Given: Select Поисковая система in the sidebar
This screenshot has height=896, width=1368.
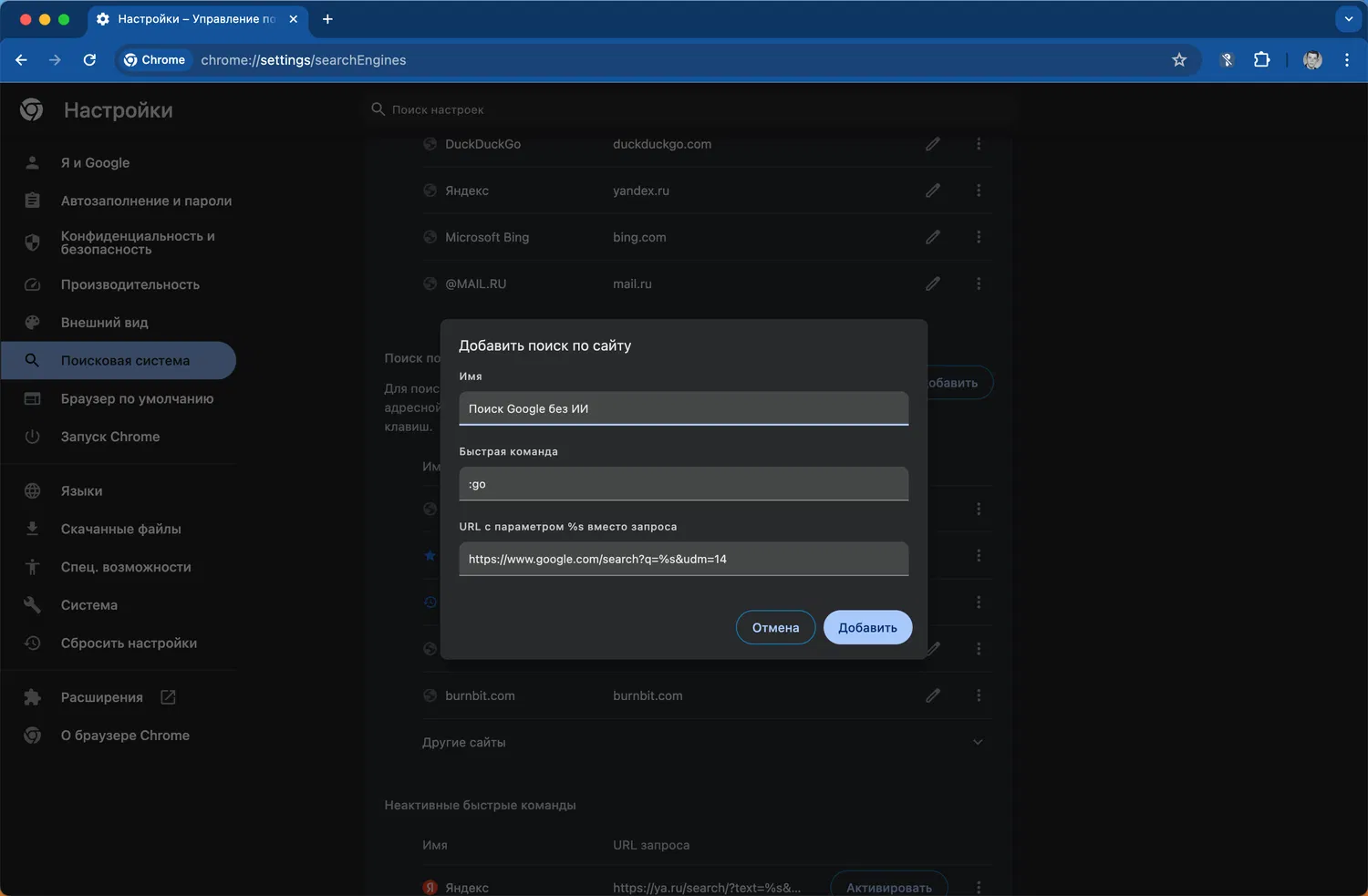Looking at the screenshot, I should (119, 360).
